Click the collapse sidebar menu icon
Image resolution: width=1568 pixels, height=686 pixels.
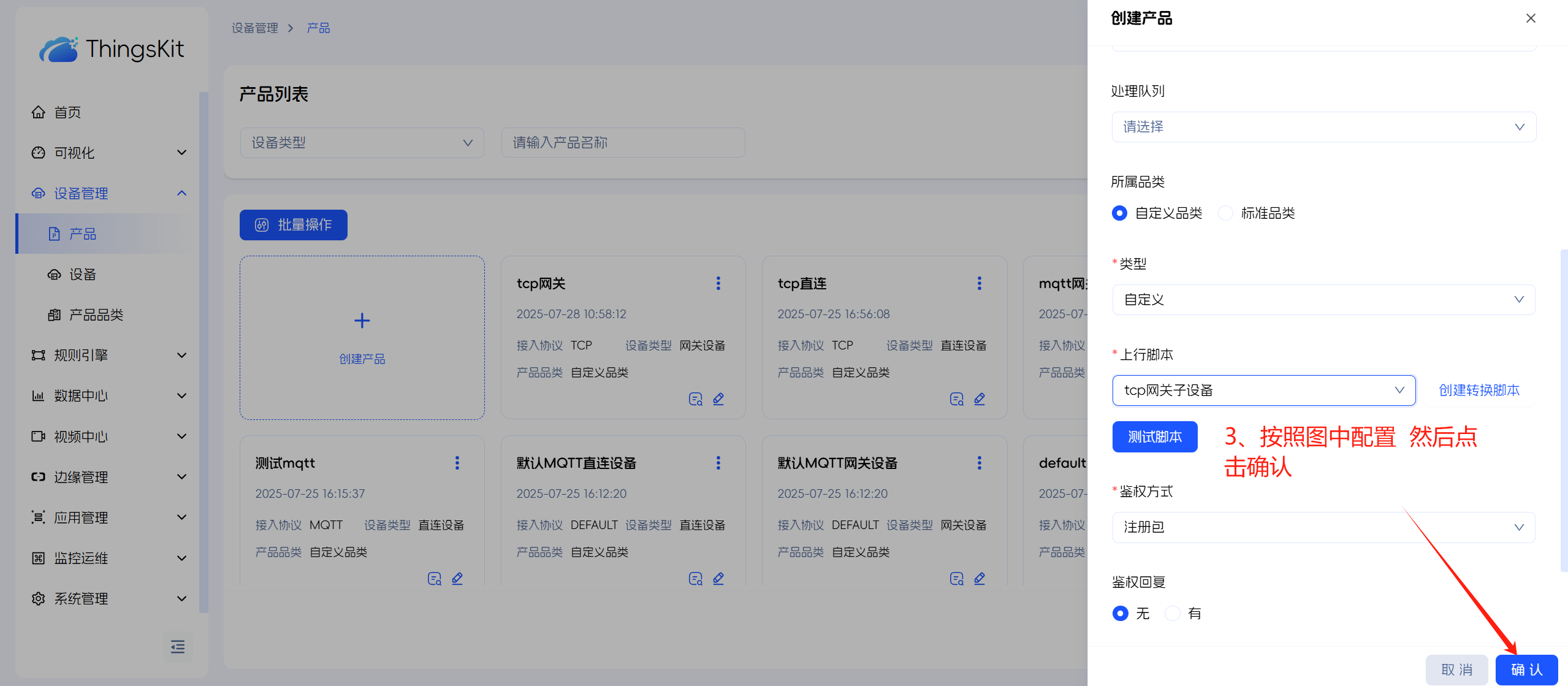point(178,647)
